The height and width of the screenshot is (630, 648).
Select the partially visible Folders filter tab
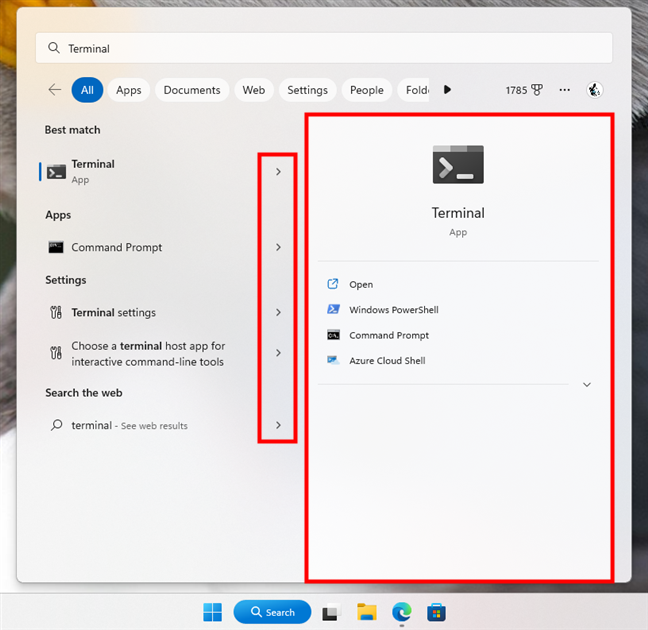(x=414, y=90)
